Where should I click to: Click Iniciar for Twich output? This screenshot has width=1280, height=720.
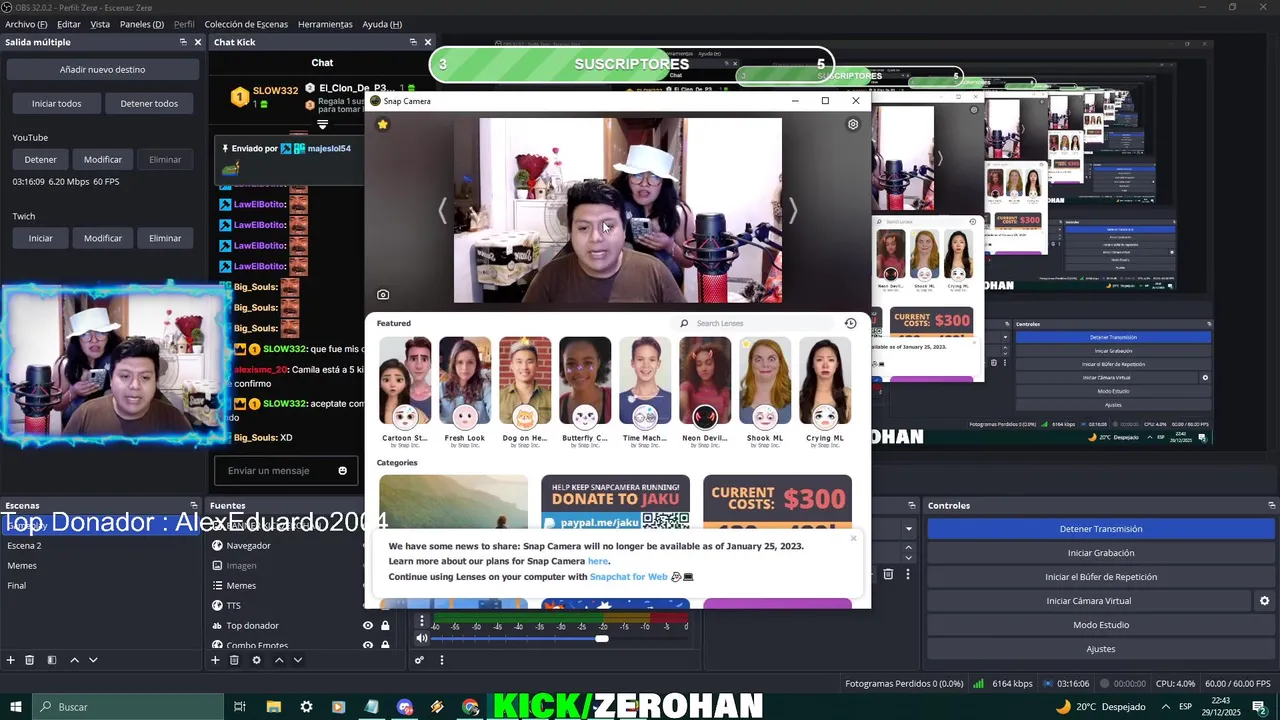[x=41, y=238]
